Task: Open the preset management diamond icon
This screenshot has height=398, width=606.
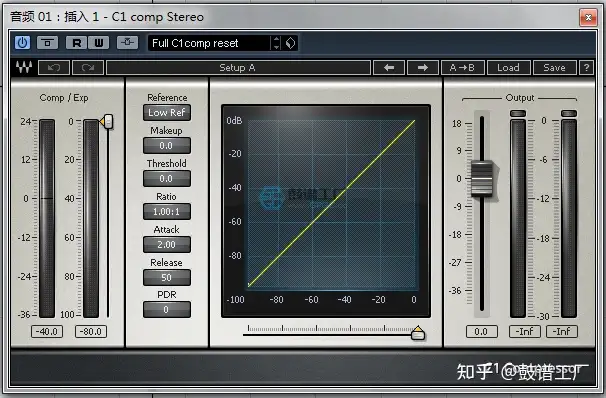Action: (x=290, y=43)
